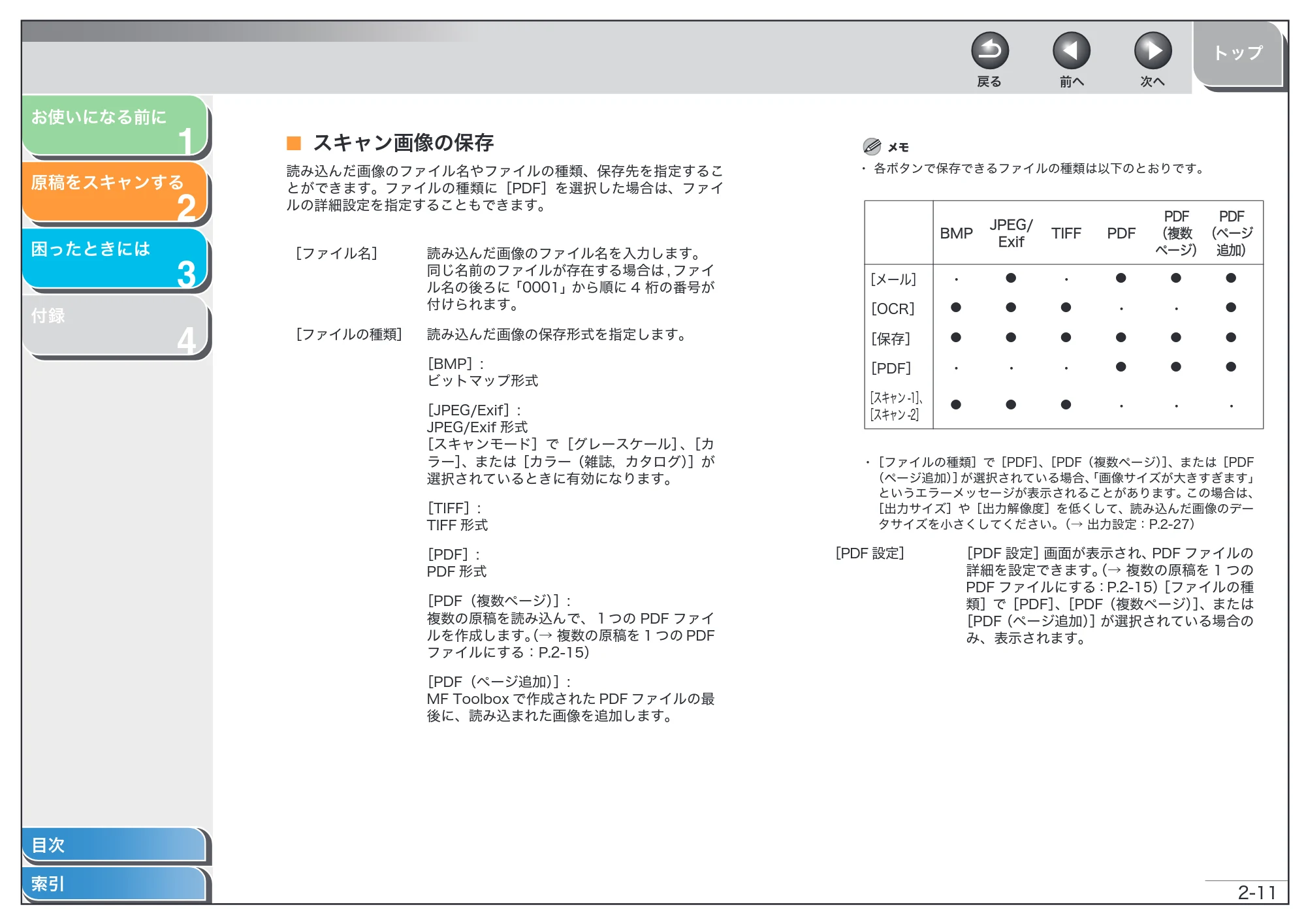This screenshot has width=1306, height=924.
Task: Click the メモ pencil note icon
Action: 871,146
